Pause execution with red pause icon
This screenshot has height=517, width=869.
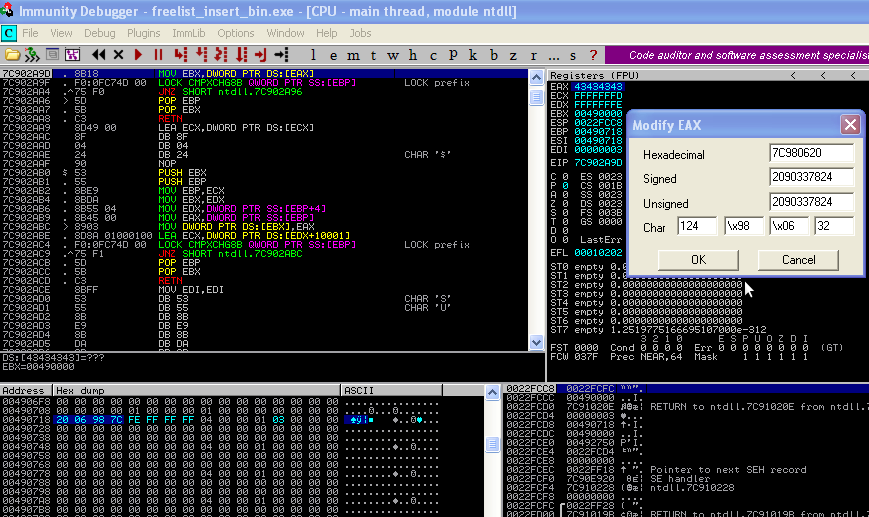coord(159,55)
